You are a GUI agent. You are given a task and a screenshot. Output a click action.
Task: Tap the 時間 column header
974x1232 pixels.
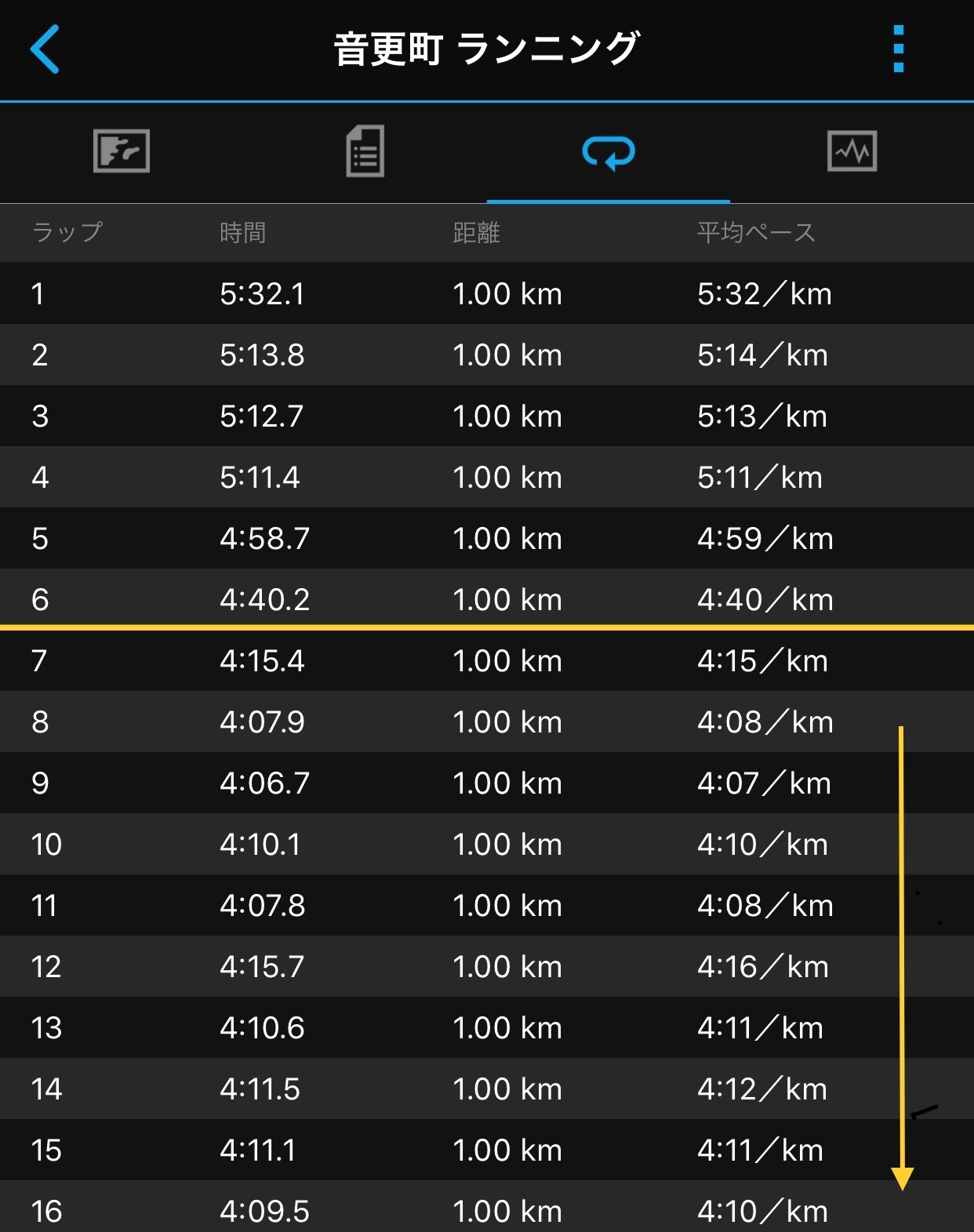click(x=243, y=232)
